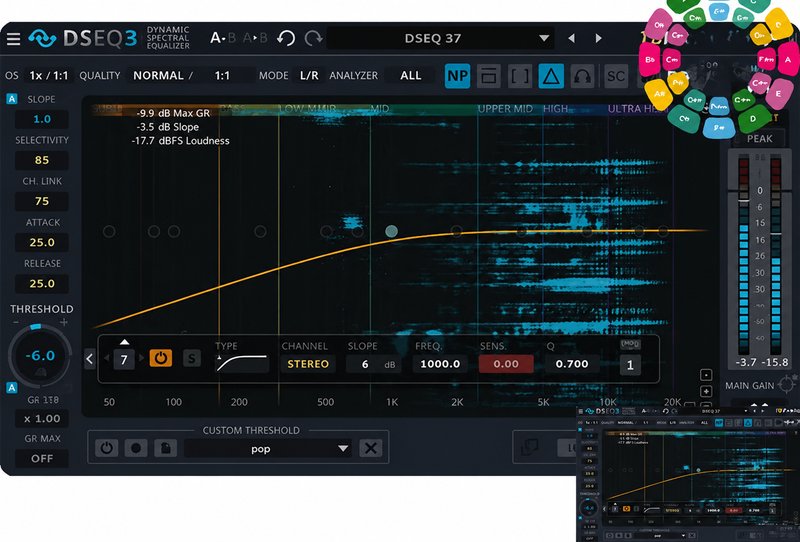800x542 pixels.
Task: Click the custom threshold record button
Action: (x=136, y=448)
